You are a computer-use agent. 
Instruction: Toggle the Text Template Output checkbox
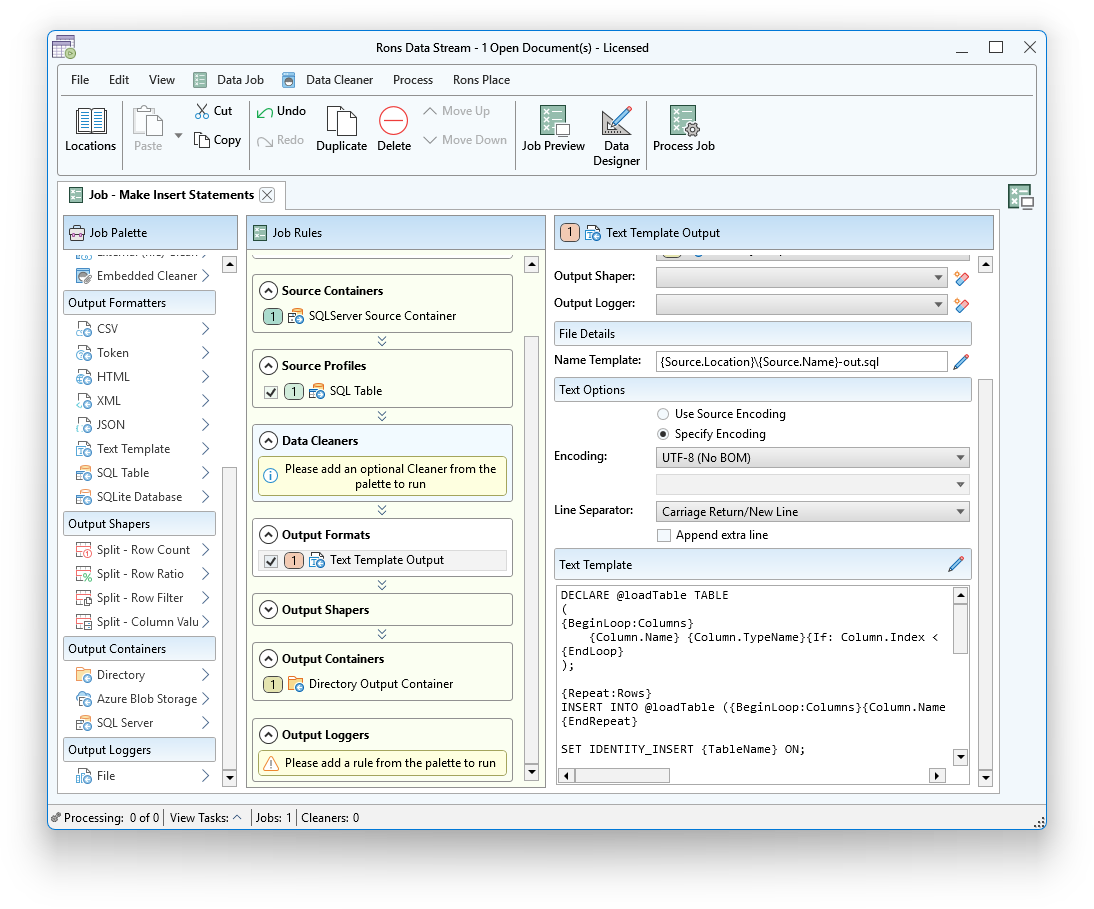click(x=271, y=561)
